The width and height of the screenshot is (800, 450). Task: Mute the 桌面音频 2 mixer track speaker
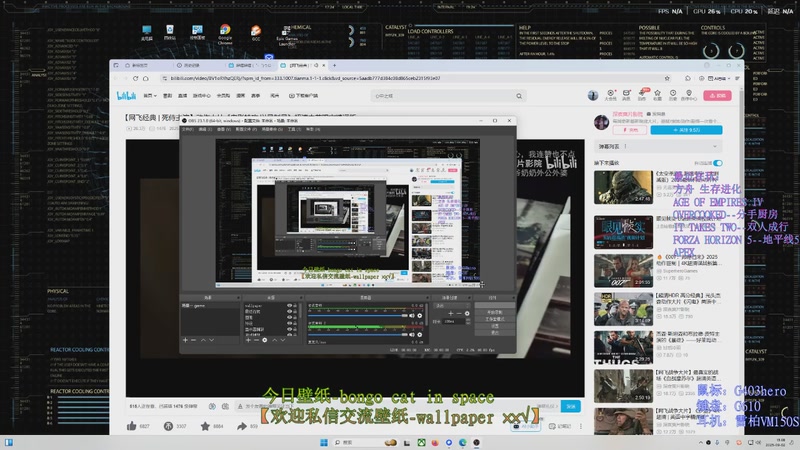click(x=412, y=335)
